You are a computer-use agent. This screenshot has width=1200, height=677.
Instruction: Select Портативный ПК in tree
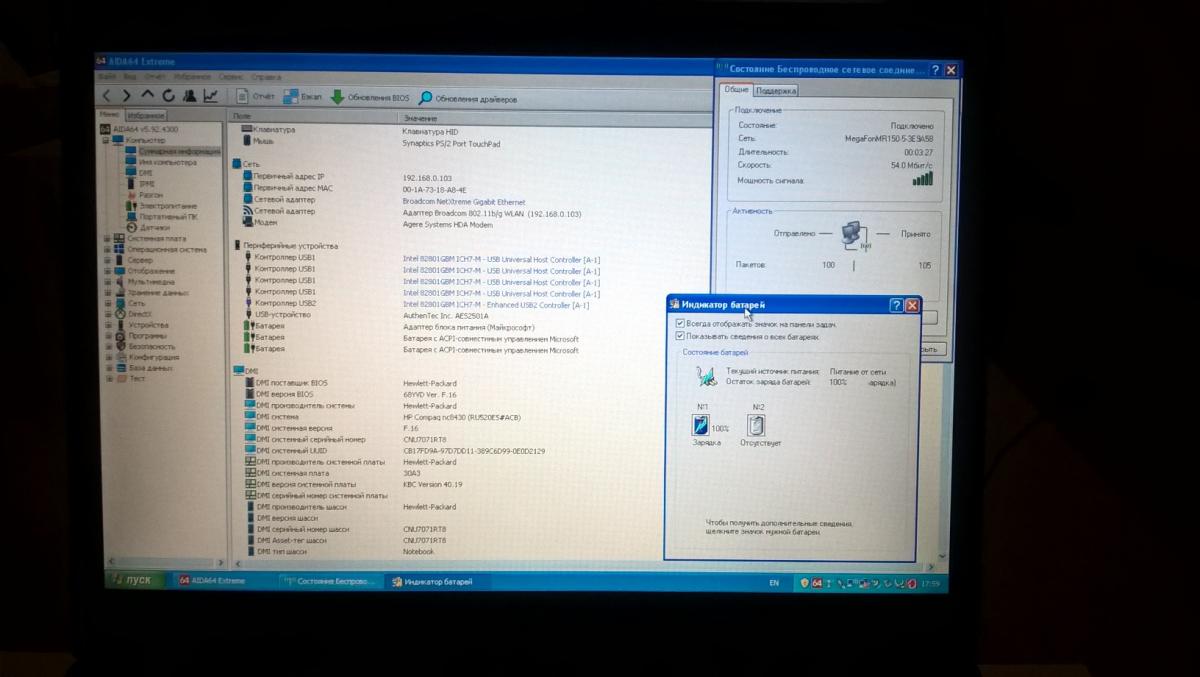[x=167, y=216]
